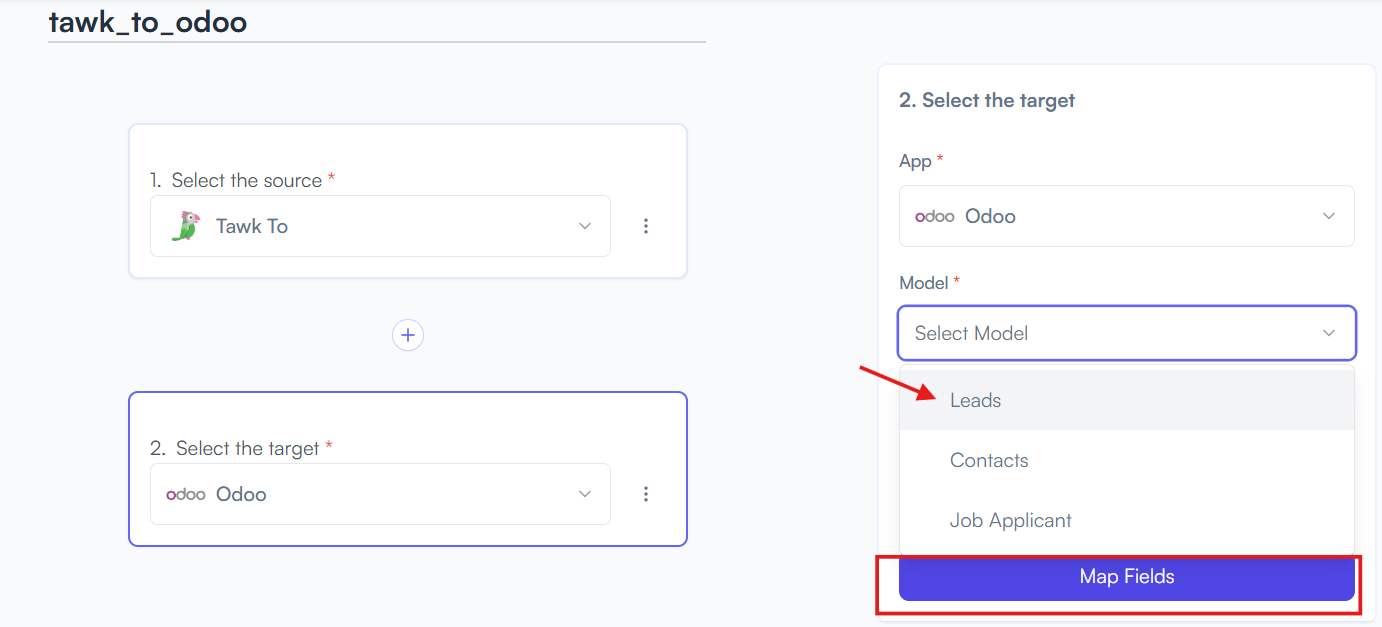Click the Tawk To parrot icon
The width and height of the screenshot is (1382, 627).
[185, 226]
